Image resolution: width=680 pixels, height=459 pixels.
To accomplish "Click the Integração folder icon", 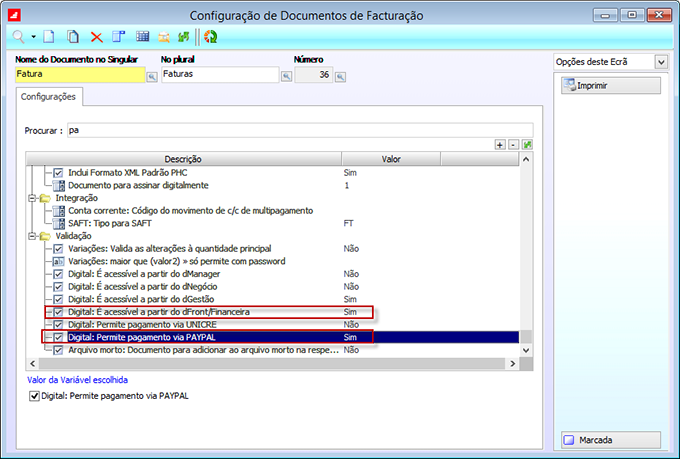I will [x=45, y=198].
